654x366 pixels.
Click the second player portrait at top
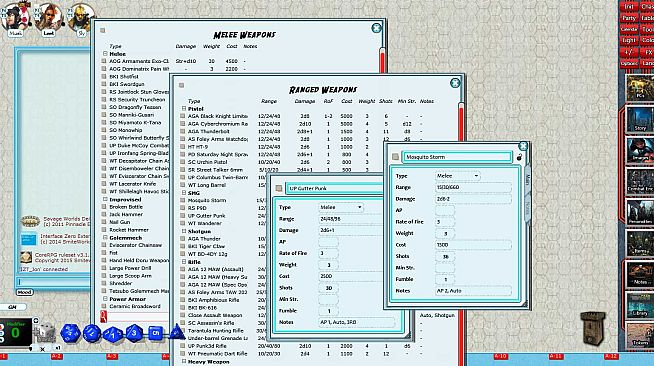click(48, 18)
